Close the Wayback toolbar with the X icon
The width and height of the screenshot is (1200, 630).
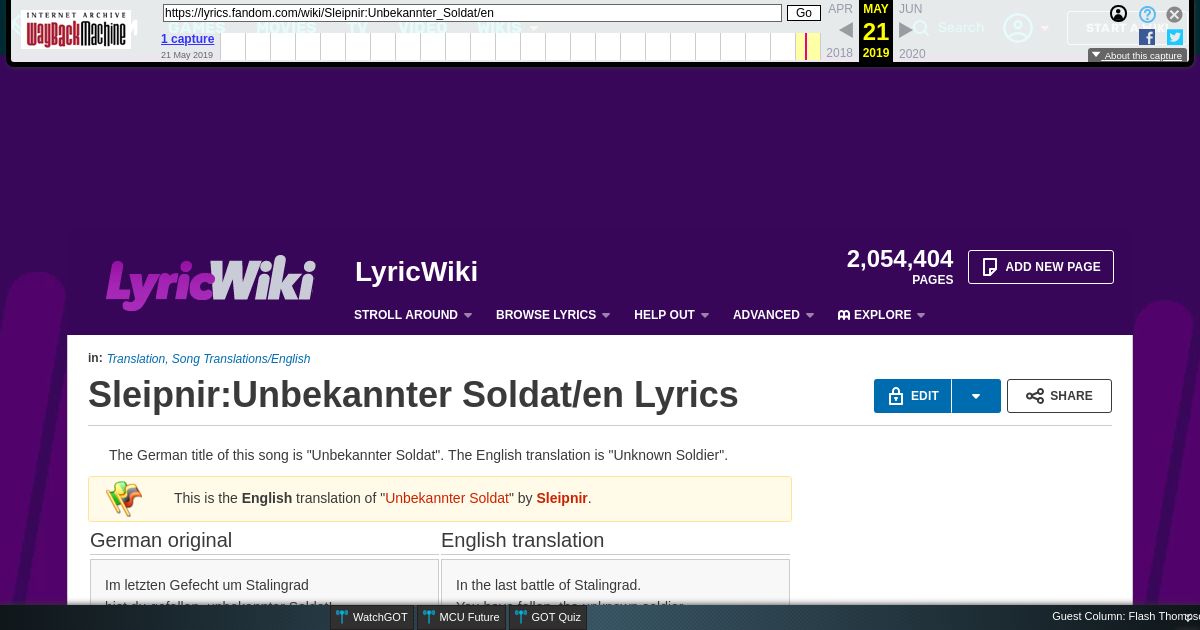coord(1175,14)
